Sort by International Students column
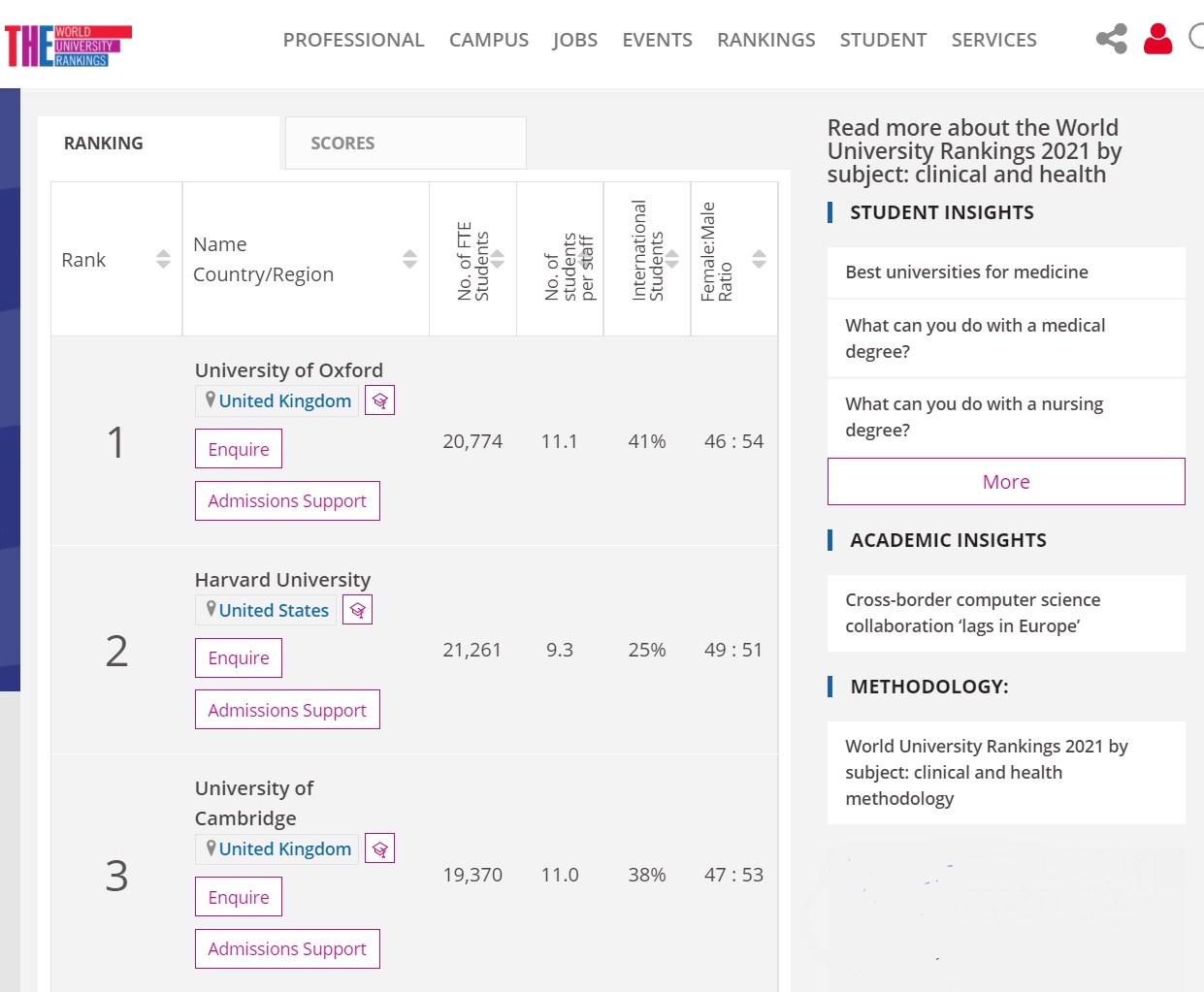1204x992 pixels. click(x=671, y=259)
